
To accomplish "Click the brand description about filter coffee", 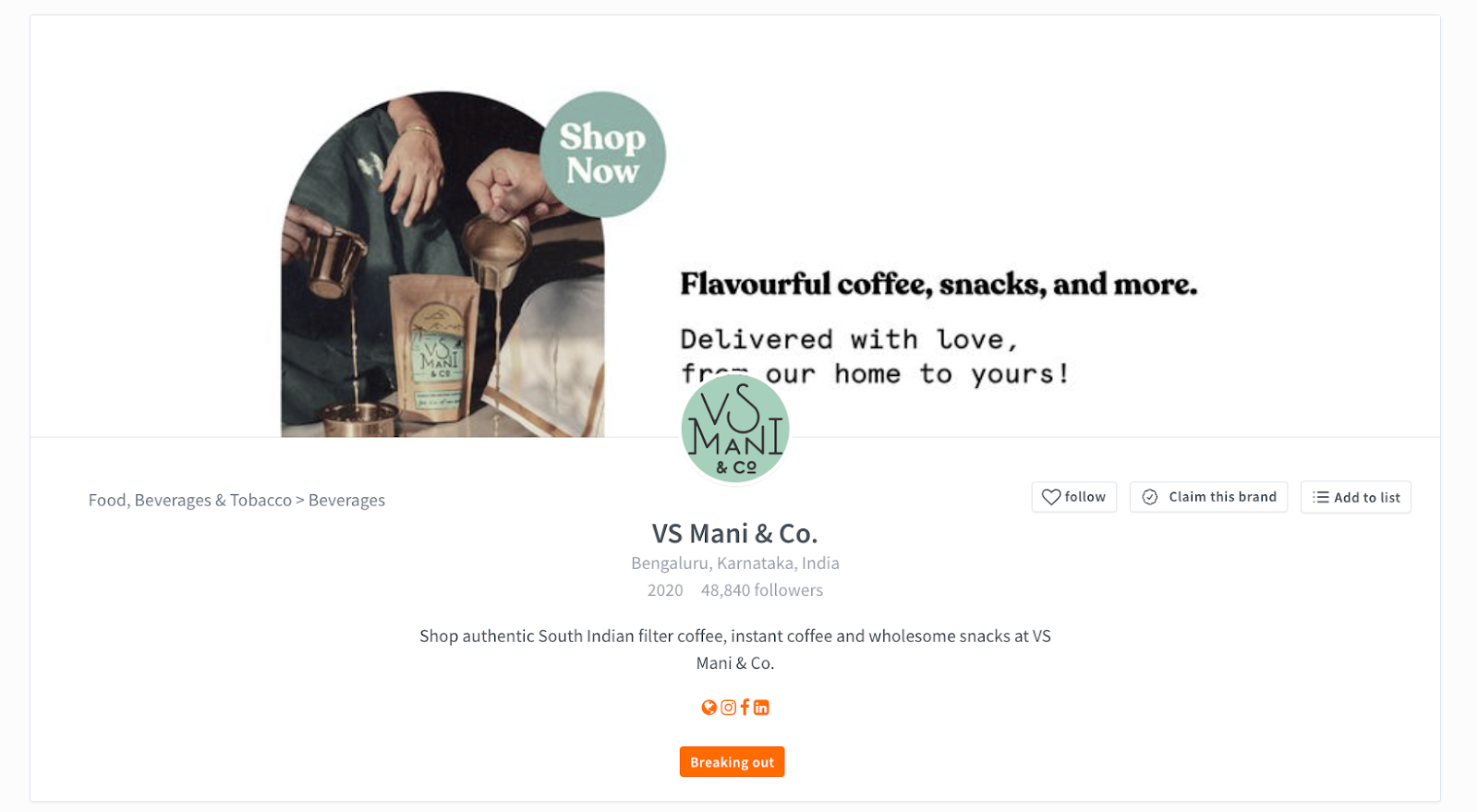I will tap(735, 649).
